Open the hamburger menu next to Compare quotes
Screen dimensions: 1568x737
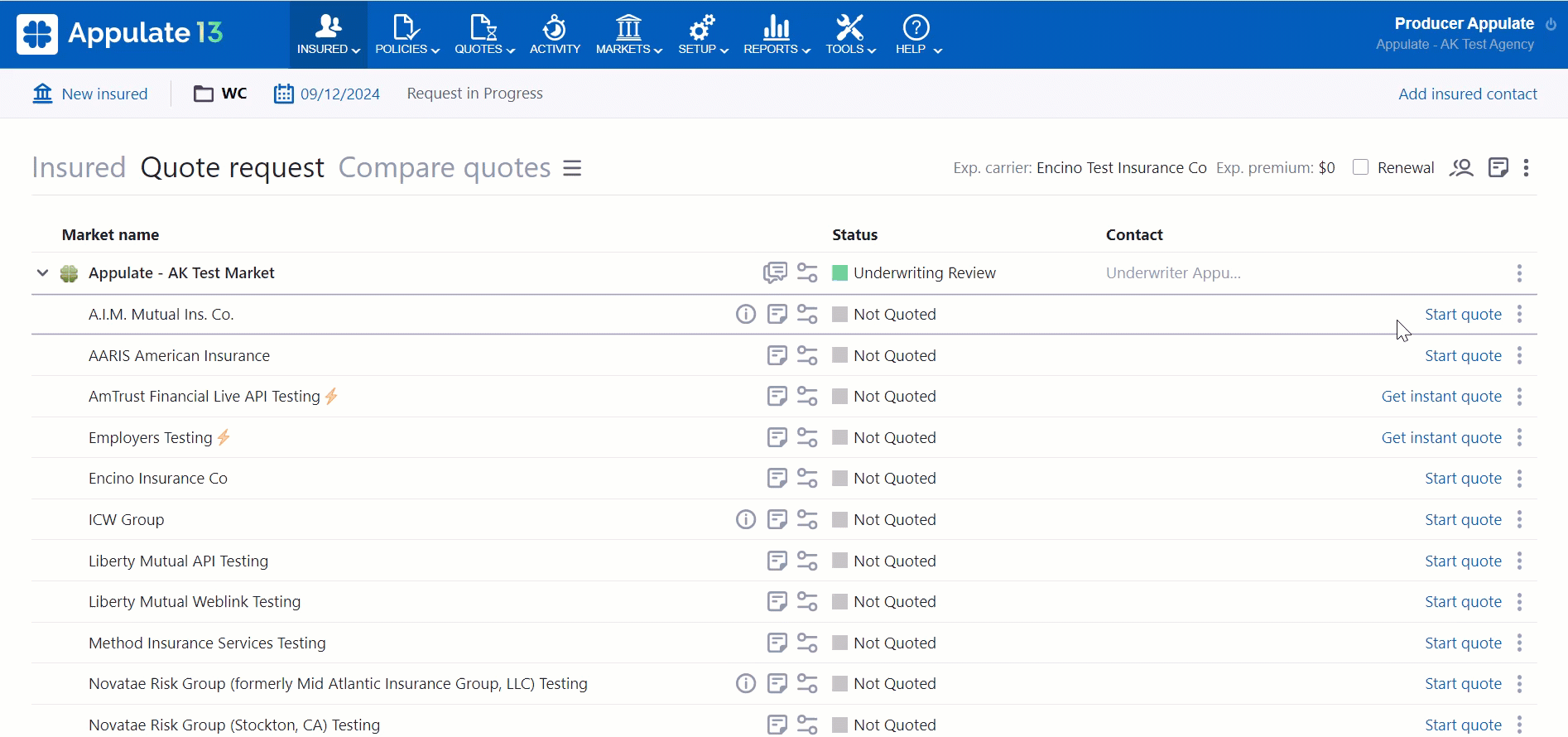(572, 168)
